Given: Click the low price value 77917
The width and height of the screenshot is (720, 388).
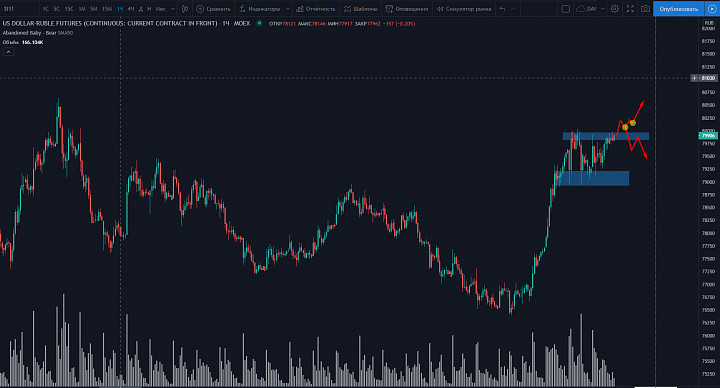Looking at the screenshot, I should point(345,23).
